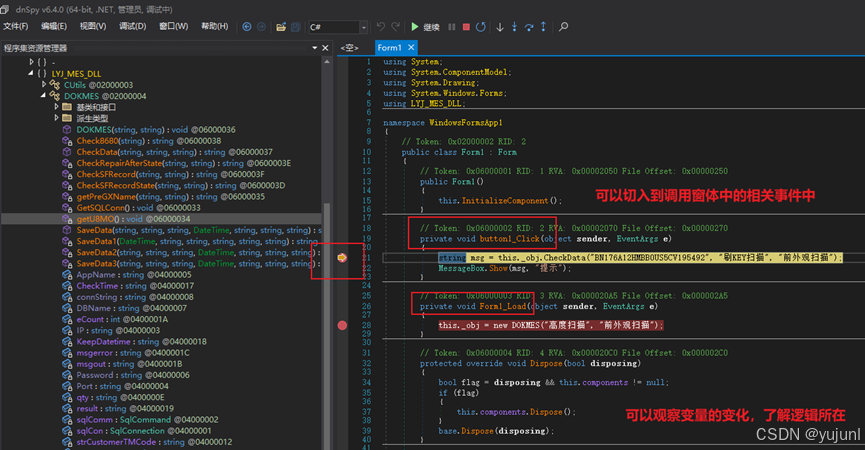Click the open file folder icon
This screenshot has height=450, width=865.
tap(281, 26)
